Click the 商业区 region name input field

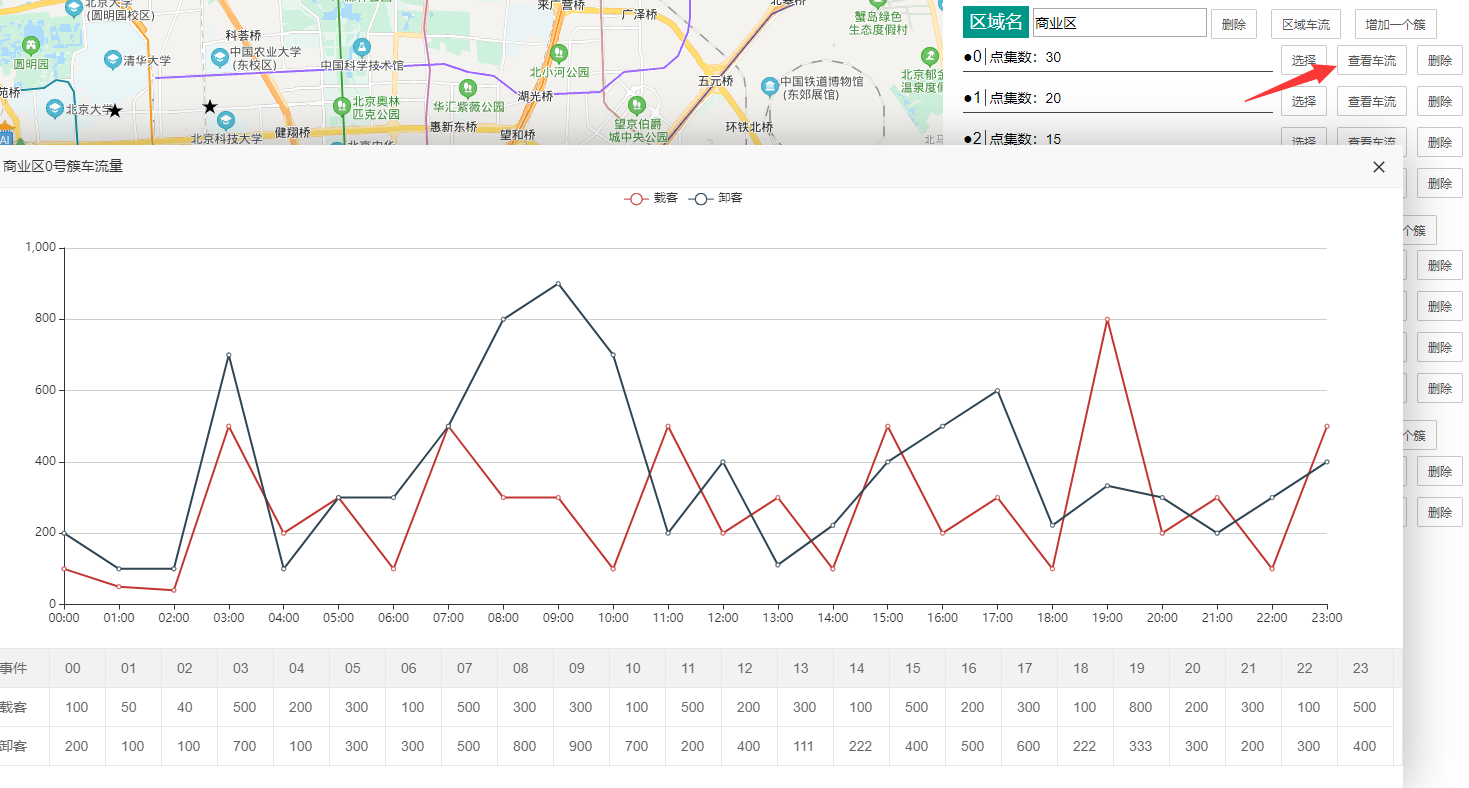[x=1118, y=21]
